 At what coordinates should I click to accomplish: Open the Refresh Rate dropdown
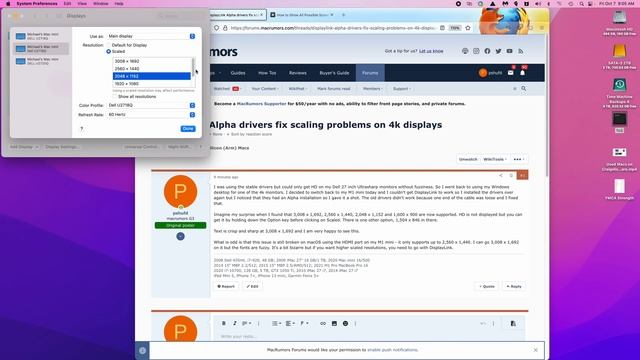coord(151,115)
